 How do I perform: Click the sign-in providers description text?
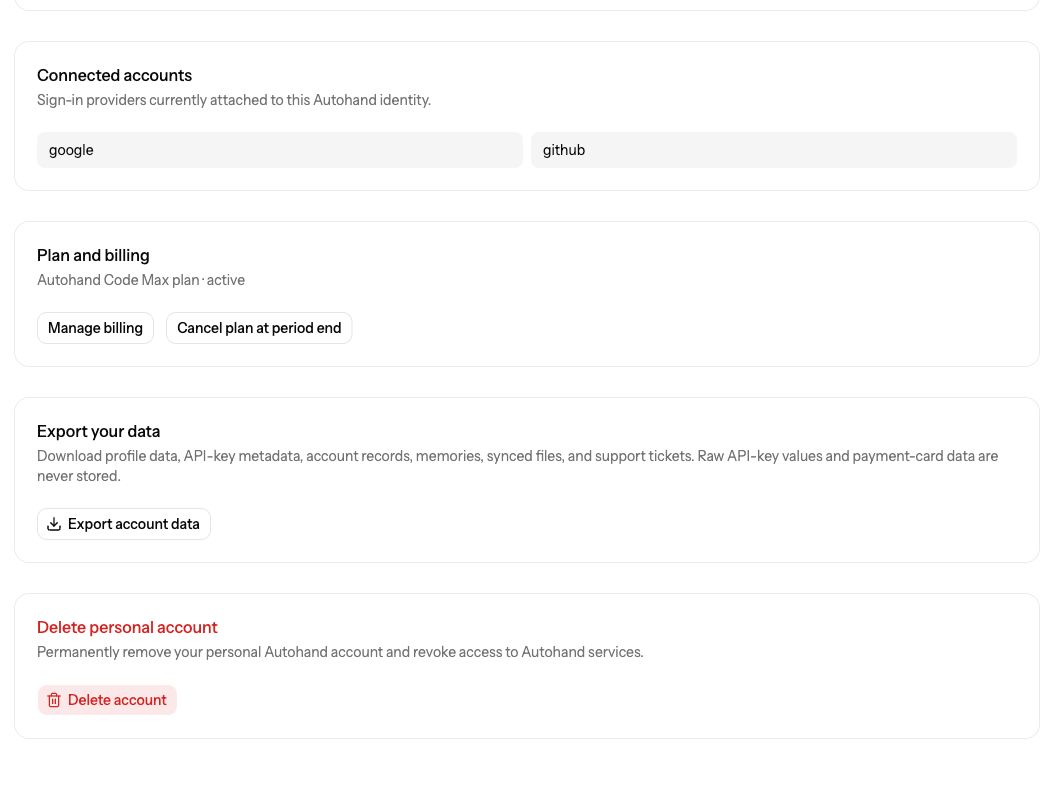234,100
